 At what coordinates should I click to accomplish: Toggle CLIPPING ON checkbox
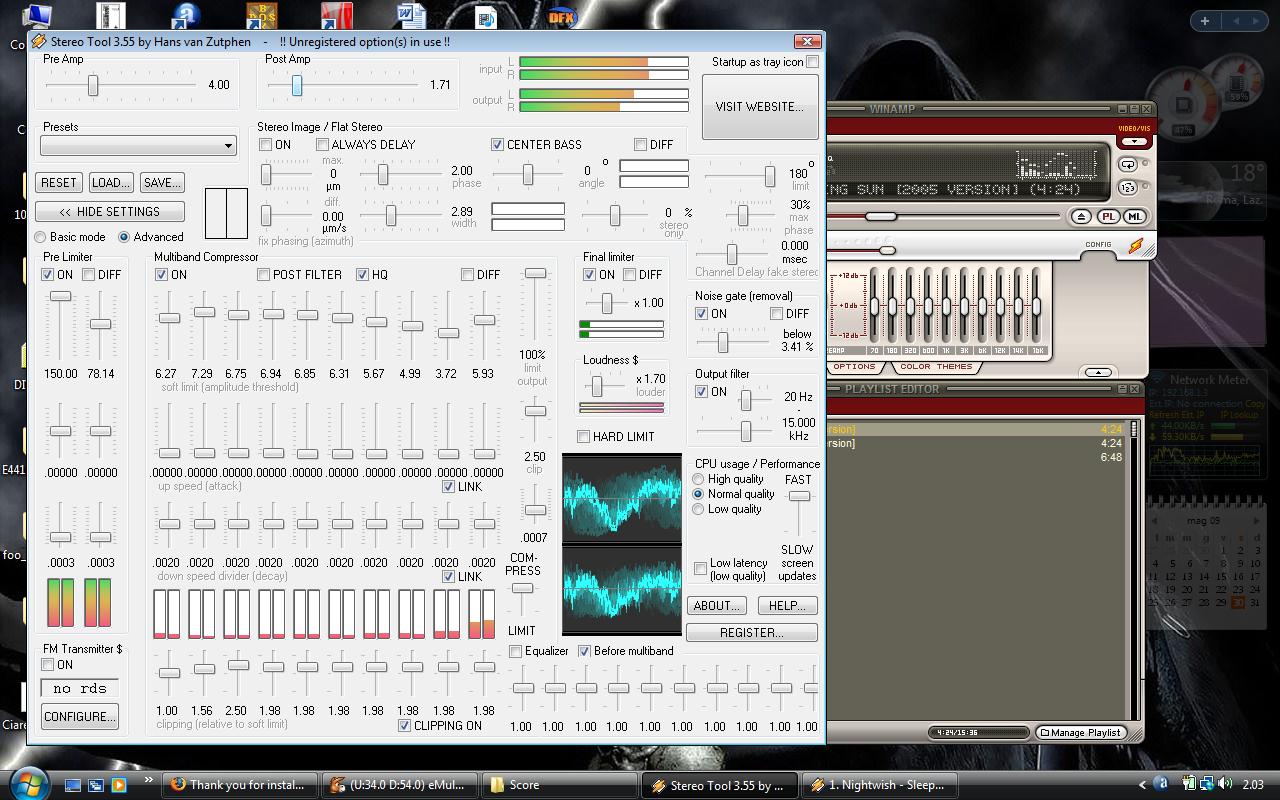pos(405,726)
